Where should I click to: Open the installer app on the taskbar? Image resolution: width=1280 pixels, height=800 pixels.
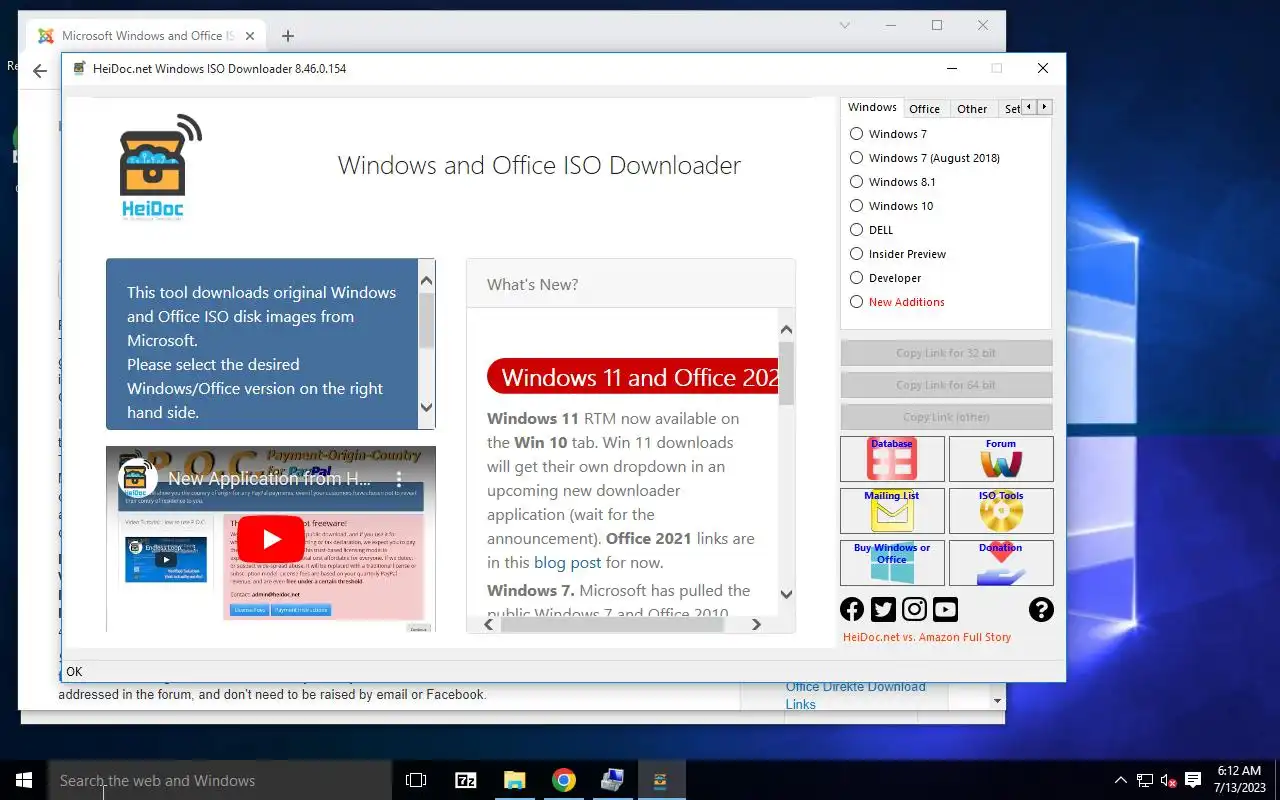[612, 780]
